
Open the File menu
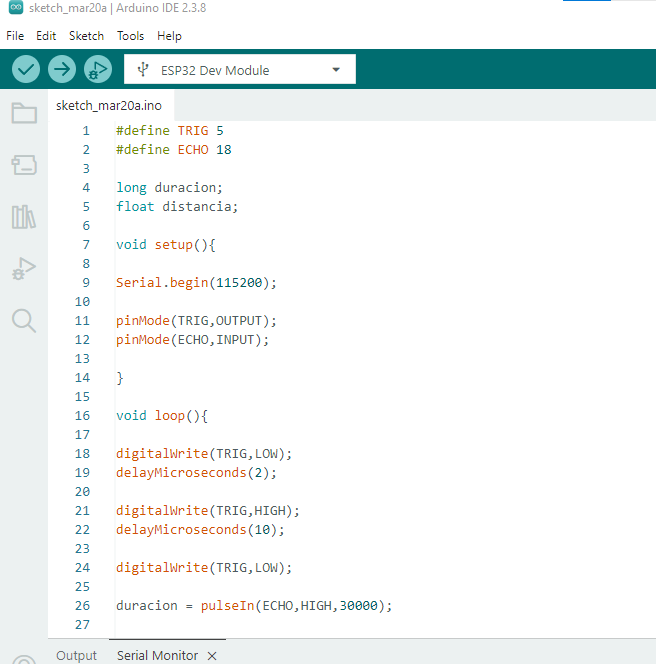pyautogui.click(x=15, y=36)
